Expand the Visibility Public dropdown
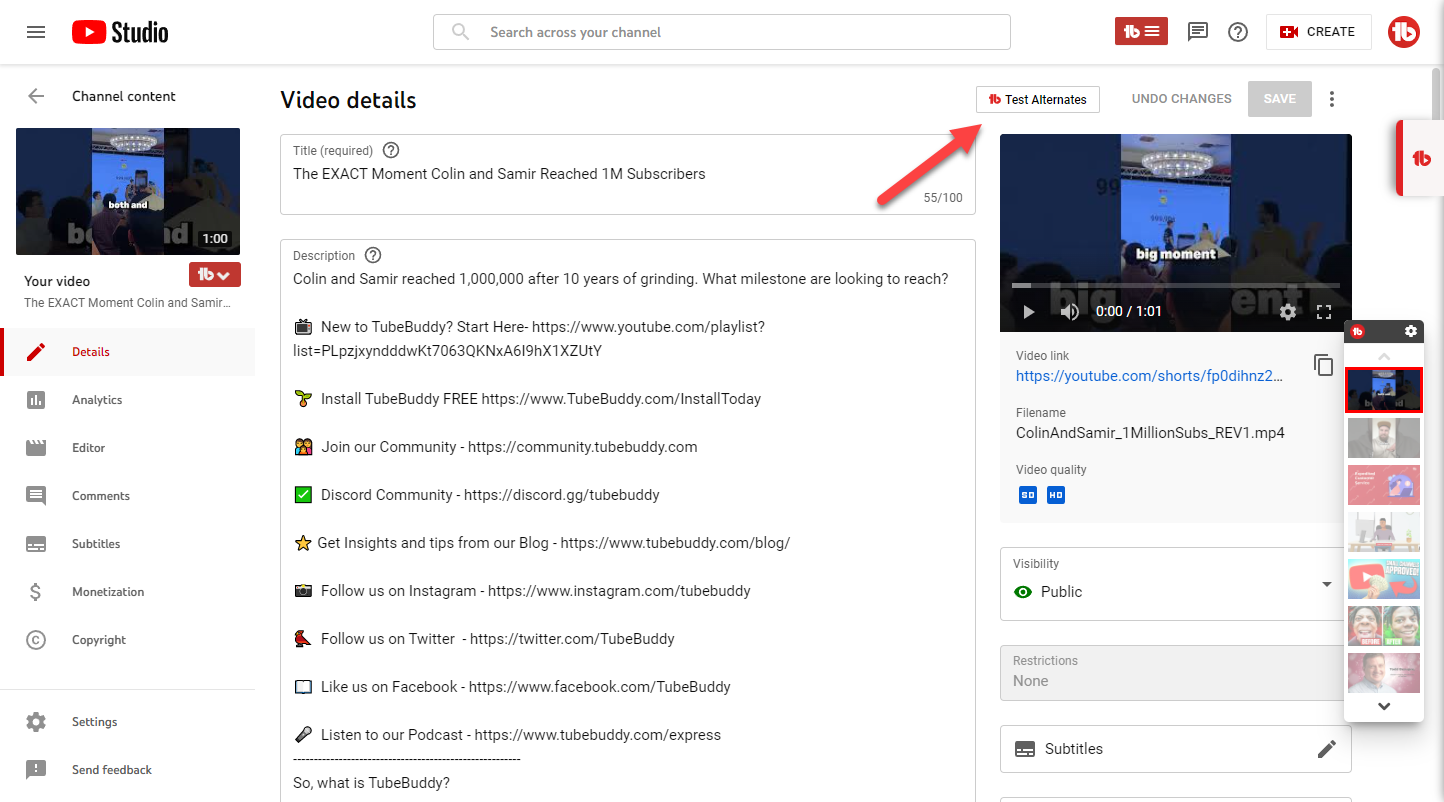 (x=1326, y=584)
